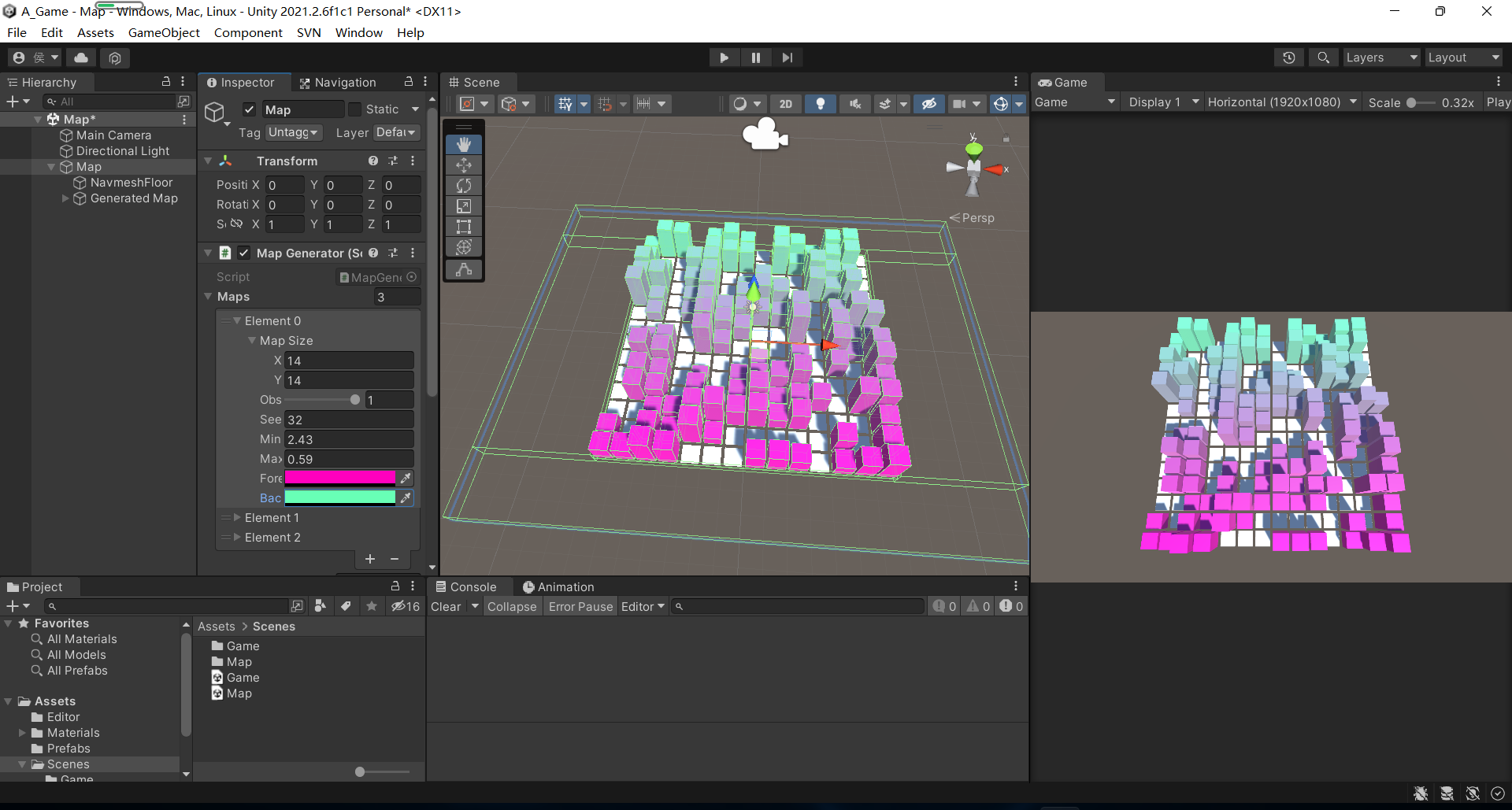
Task: Toggle Map Generator enabled checkbox
Action: [x=244, y=253]
